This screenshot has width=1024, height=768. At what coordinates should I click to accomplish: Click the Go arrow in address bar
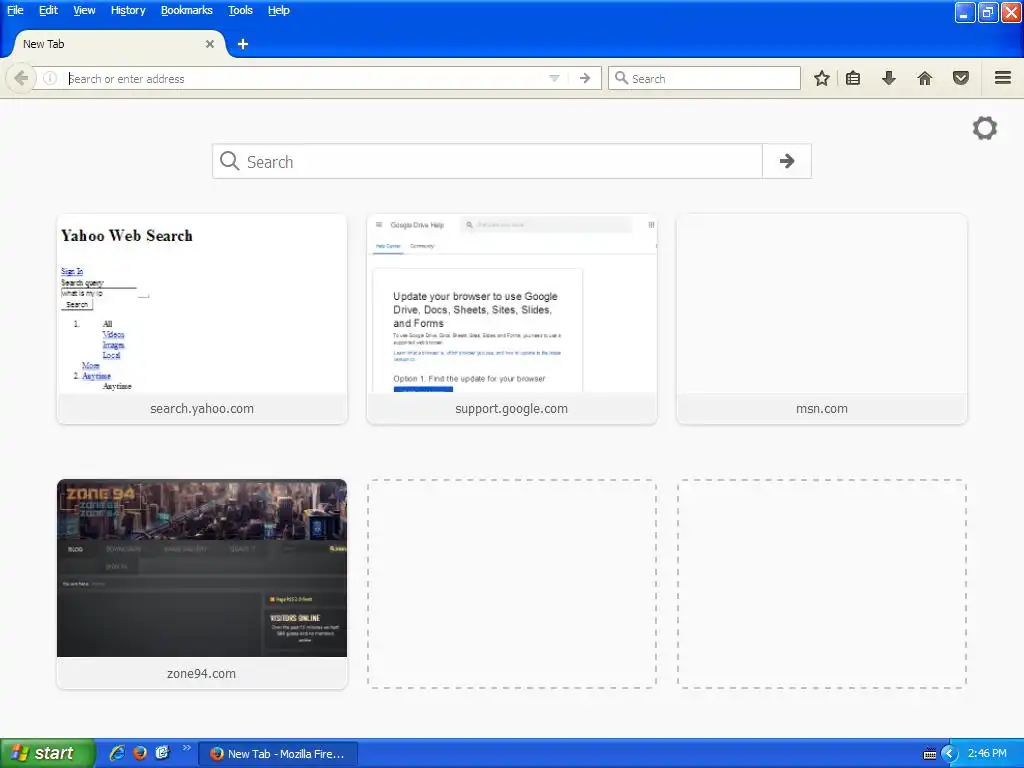pos(584,78)
